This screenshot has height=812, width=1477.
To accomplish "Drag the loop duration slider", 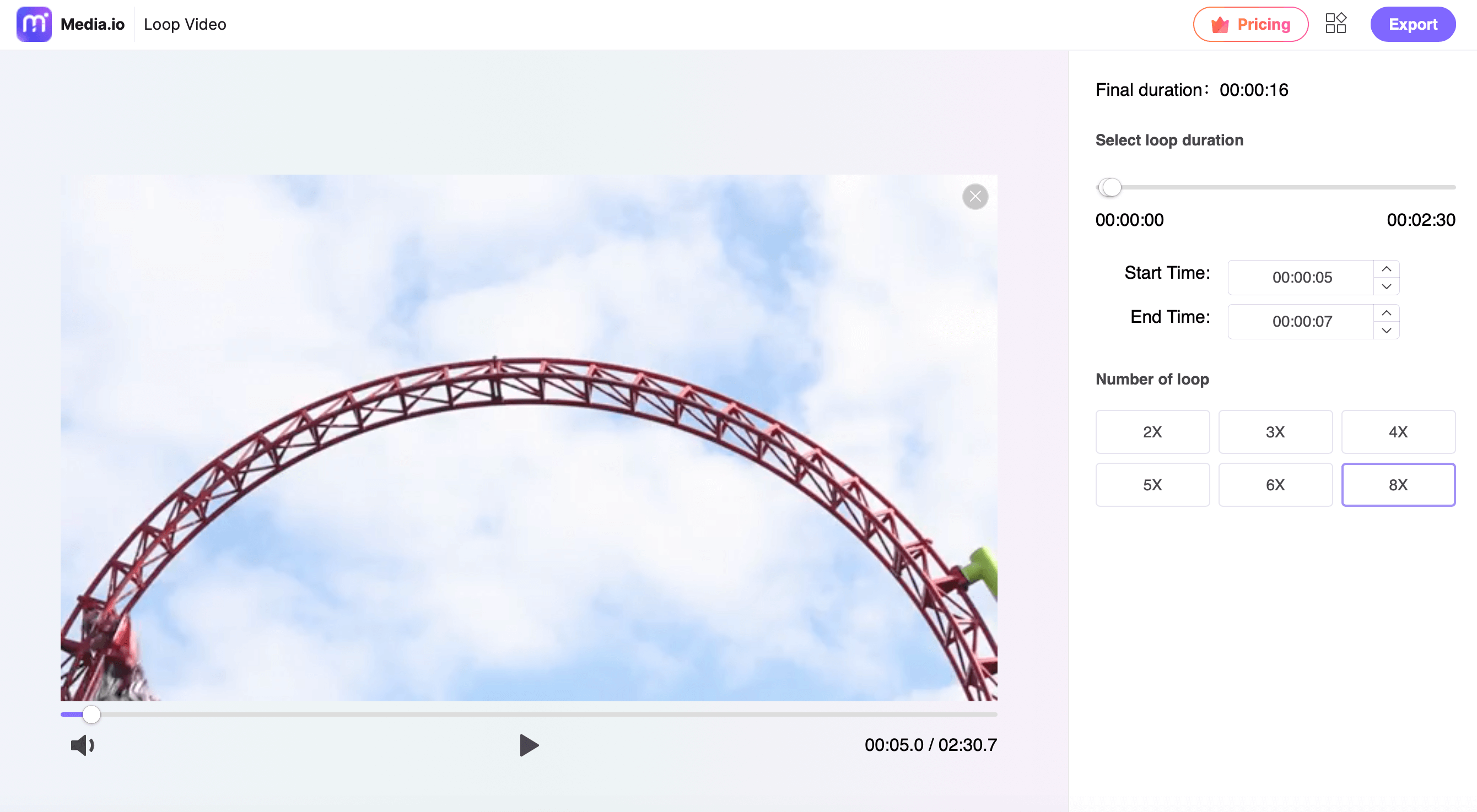I will pyautogui.click(x=1111, y=187).
